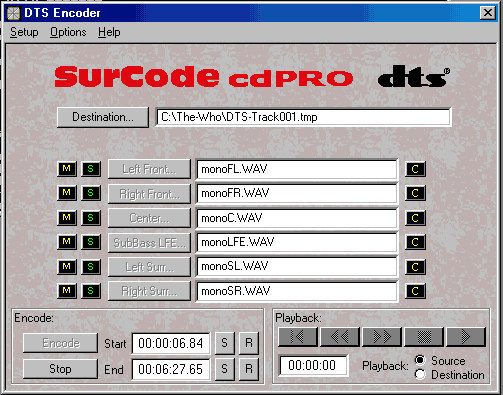Set Start time with S button
Viewport: 503px width, 395px height.
(x=224, y=343)
